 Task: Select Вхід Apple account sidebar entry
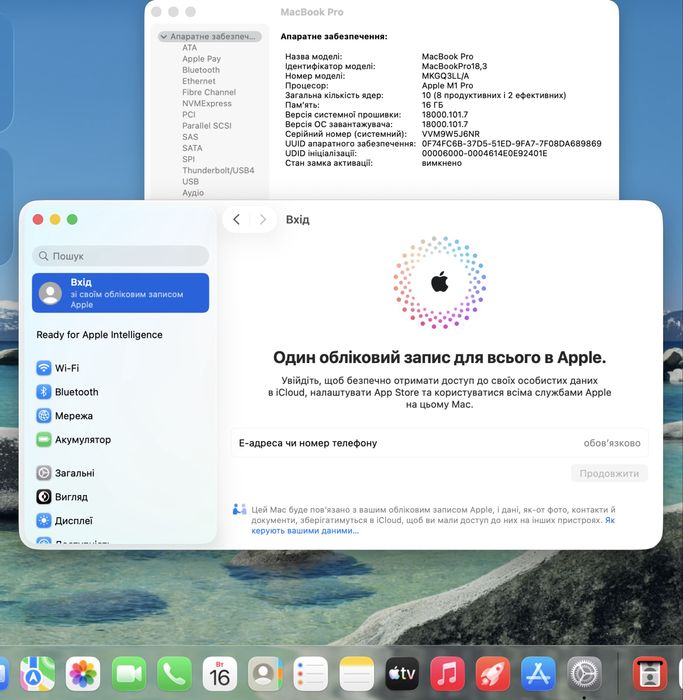[121, 293]
